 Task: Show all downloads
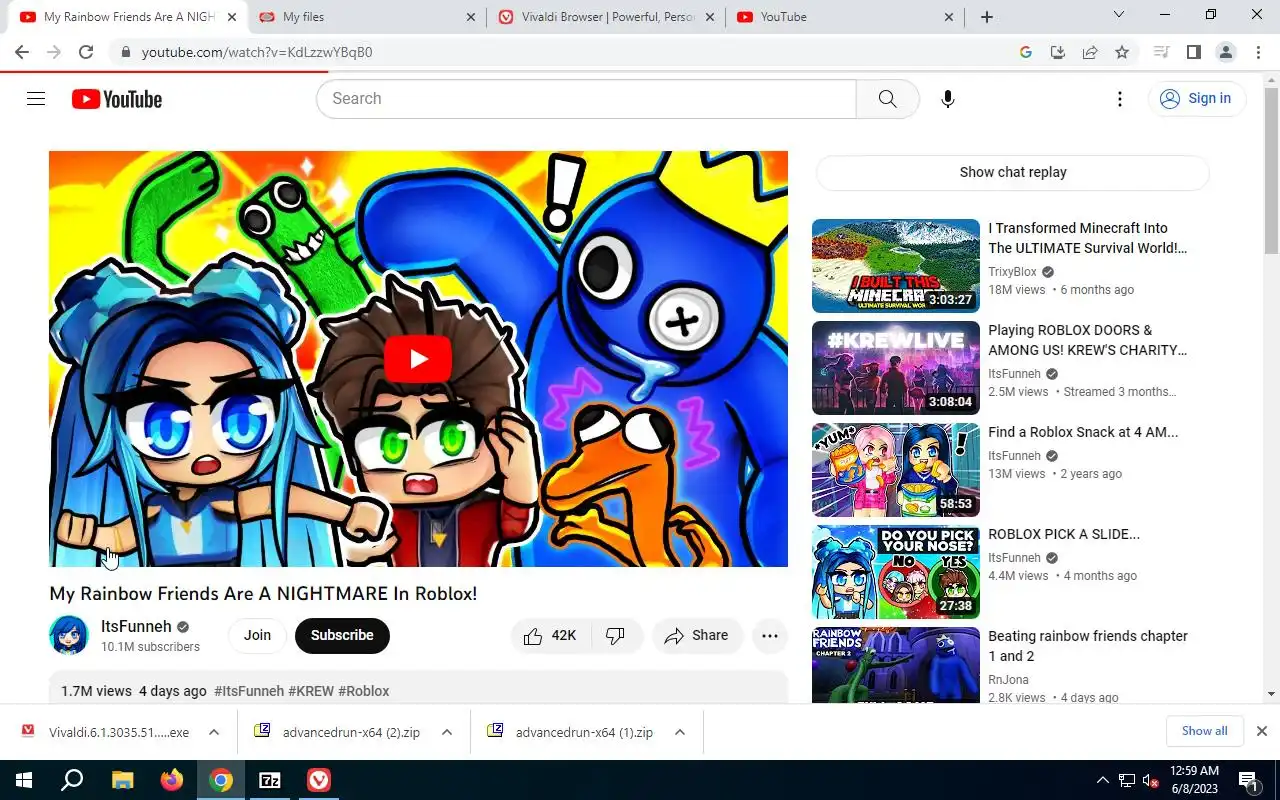point(1204,731)
